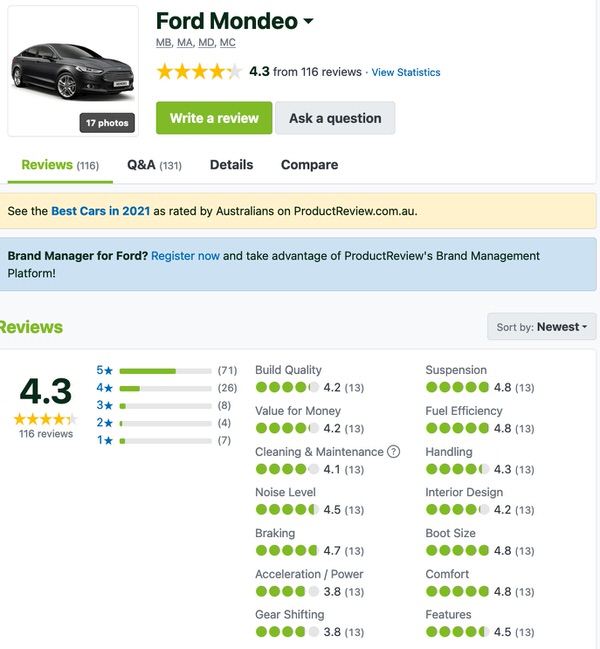Image resolution: width=600 pixels, height=649 pixels.
Task: Click the MD model link
Action: tap(206, 43)
